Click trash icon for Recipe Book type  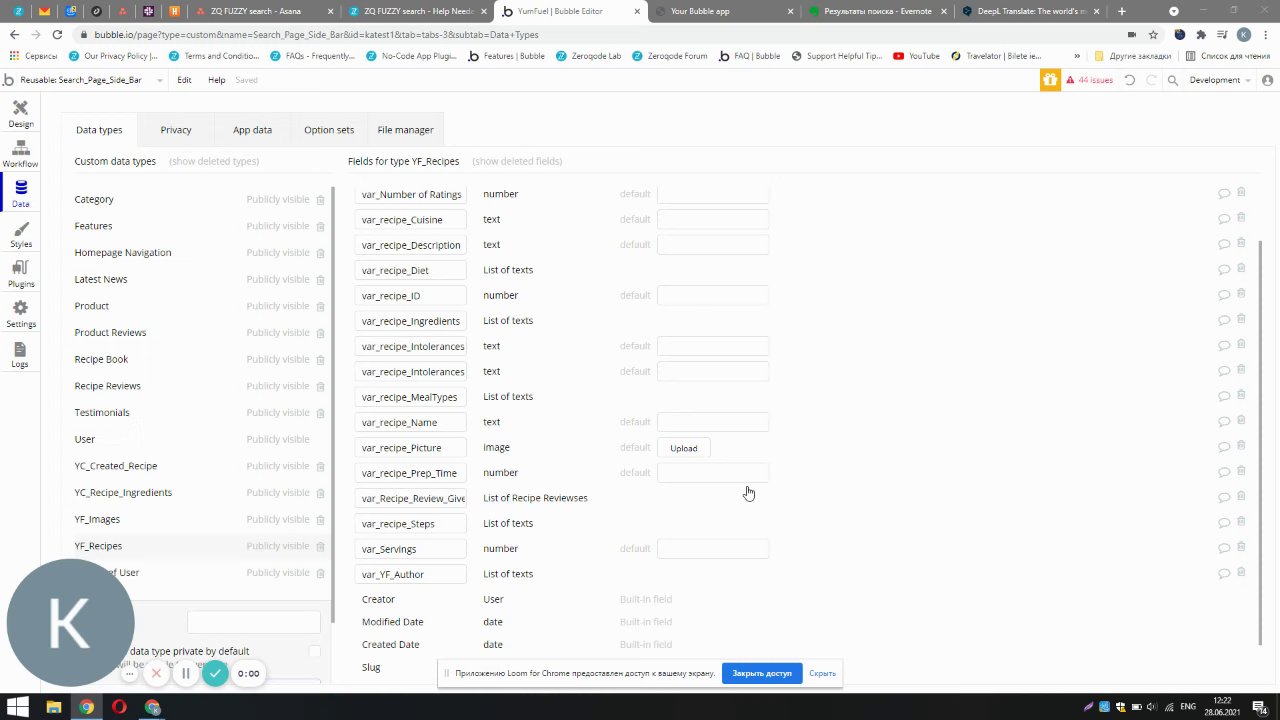(320, 360)
